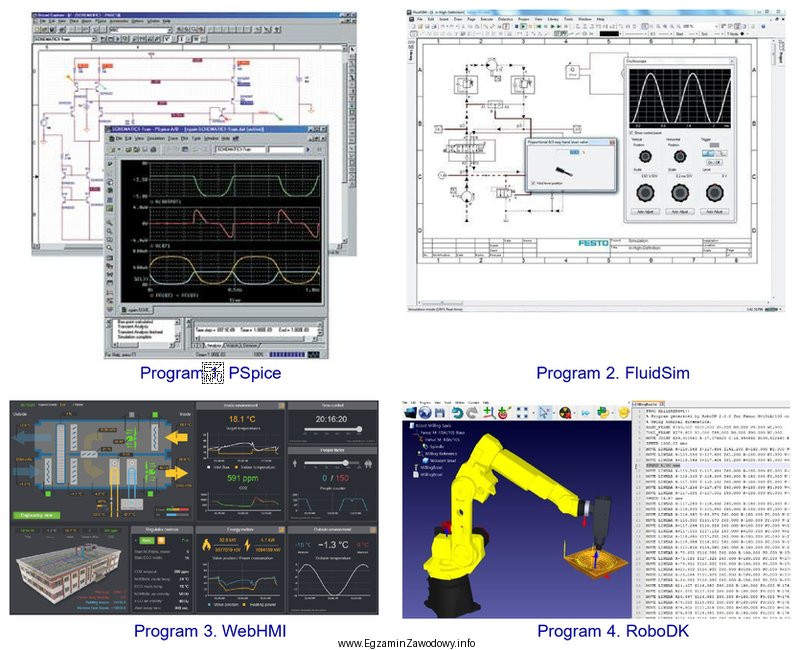This screenshot has height=650, width=800.
Task: Open the Execute menu in FluidSim
Action: point(487,19)
